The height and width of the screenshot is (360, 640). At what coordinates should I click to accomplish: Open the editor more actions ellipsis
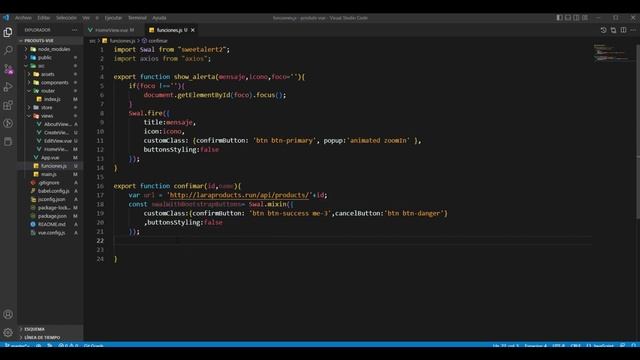click(633, 30)
